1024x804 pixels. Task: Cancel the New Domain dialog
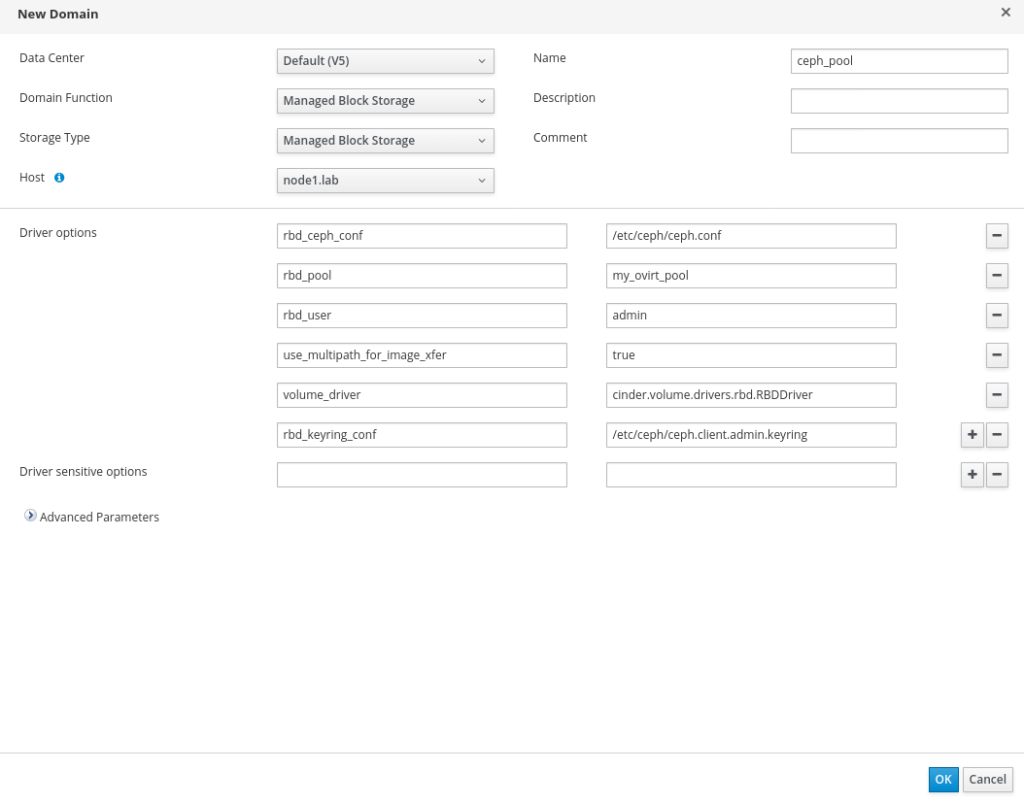coord(987,779)
